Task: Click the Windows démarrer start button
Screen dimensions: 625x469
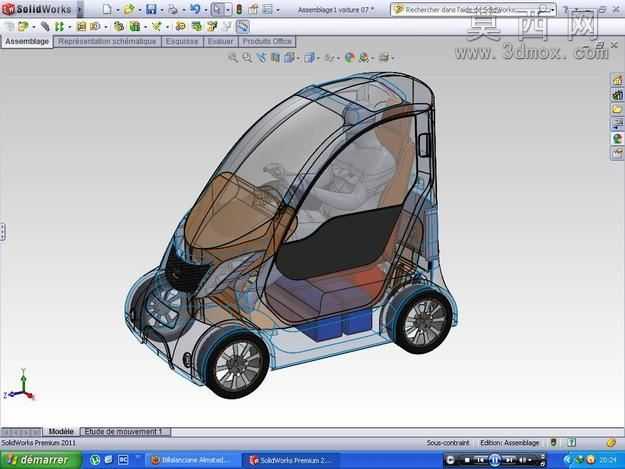Action: [x=41, y=460]
